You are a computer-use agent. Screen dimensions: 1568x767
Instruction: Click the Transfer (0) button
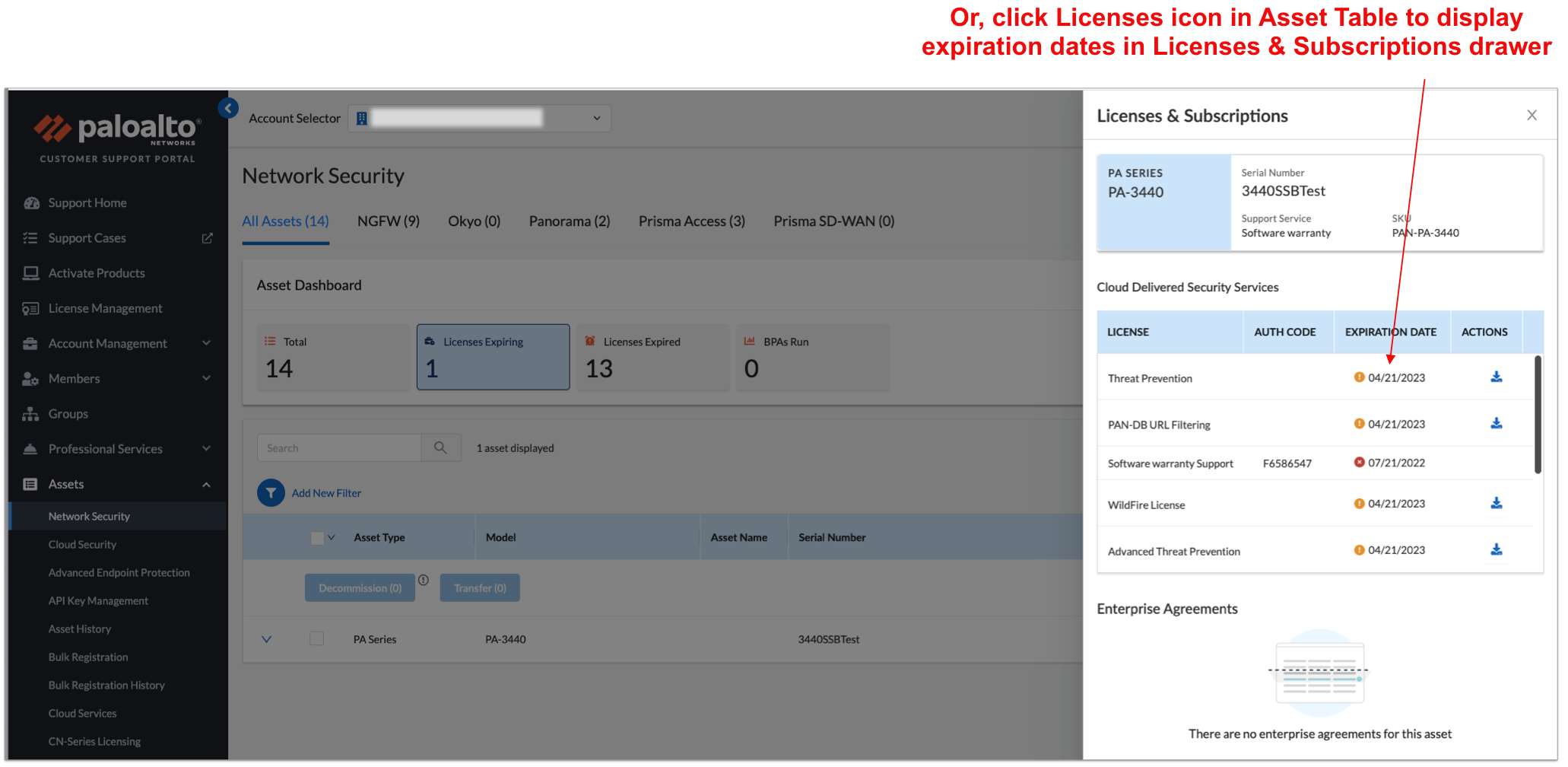(479, 587)
